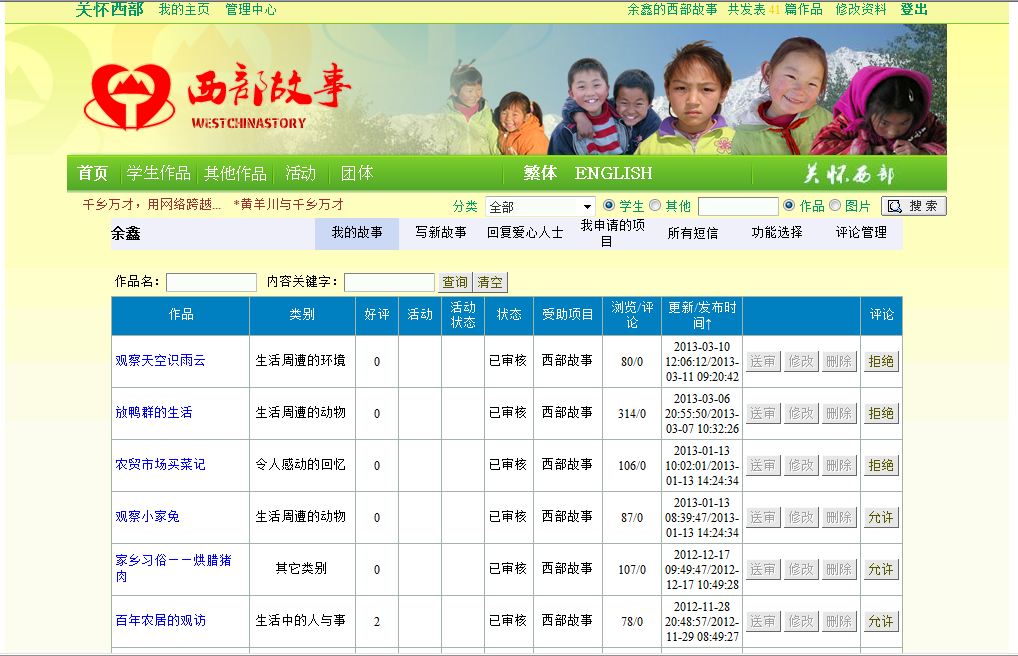Click the scrolling notice 千乡万才，用网络跨越
This screenshot has width=1018, height=656.
coord(151,205)
